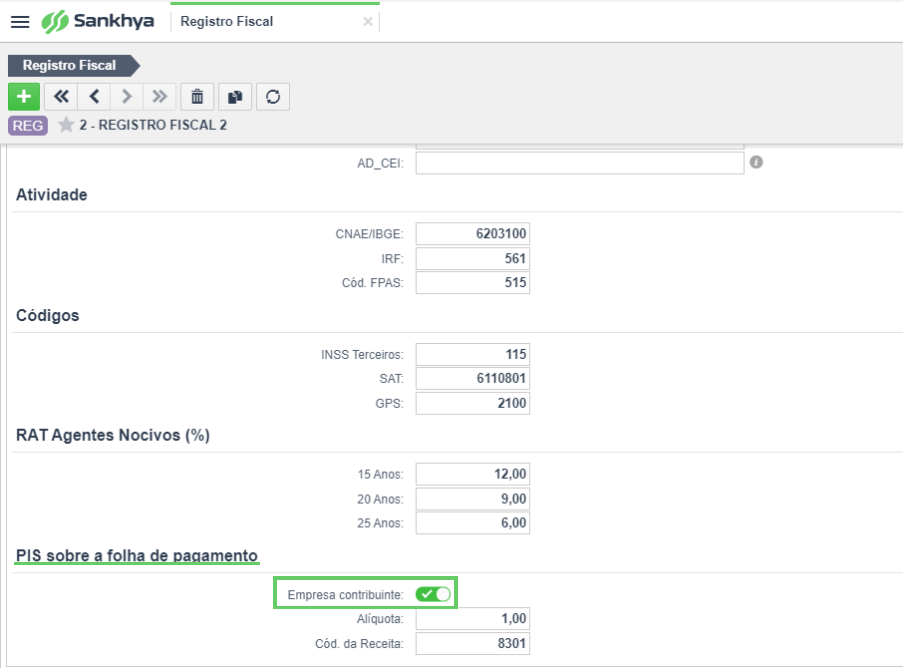Click the RAT Agentes Nocivos (%) heading
The height and width of the screenshot is (668, 903).
(113, 435)
